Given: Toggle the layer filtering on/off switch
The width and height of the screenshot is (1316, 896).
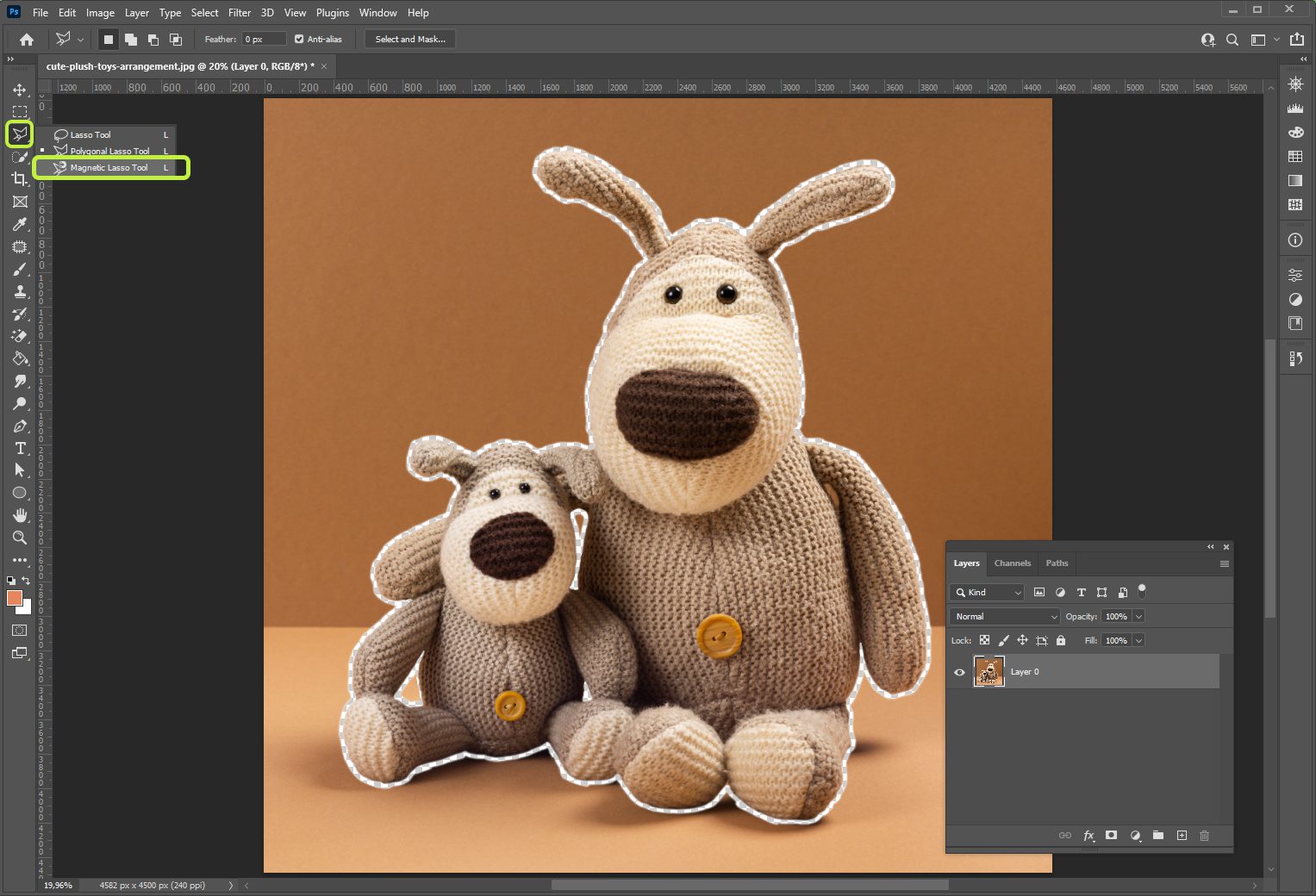Looking at the screenshot, I should pyautogui.click(x=1142, y=592).
